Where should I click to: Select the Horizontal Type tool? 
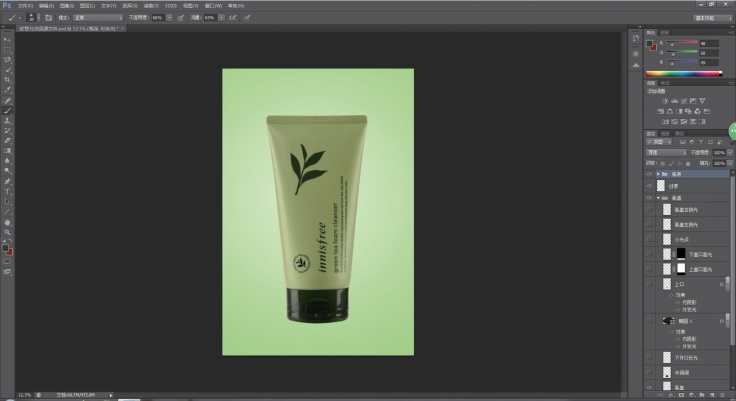[x=8, y=192]
